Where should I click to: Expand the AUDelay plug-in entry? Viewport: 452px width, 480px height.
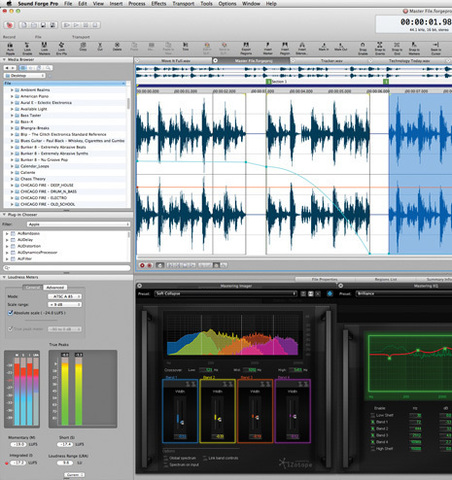pos(7,240)
